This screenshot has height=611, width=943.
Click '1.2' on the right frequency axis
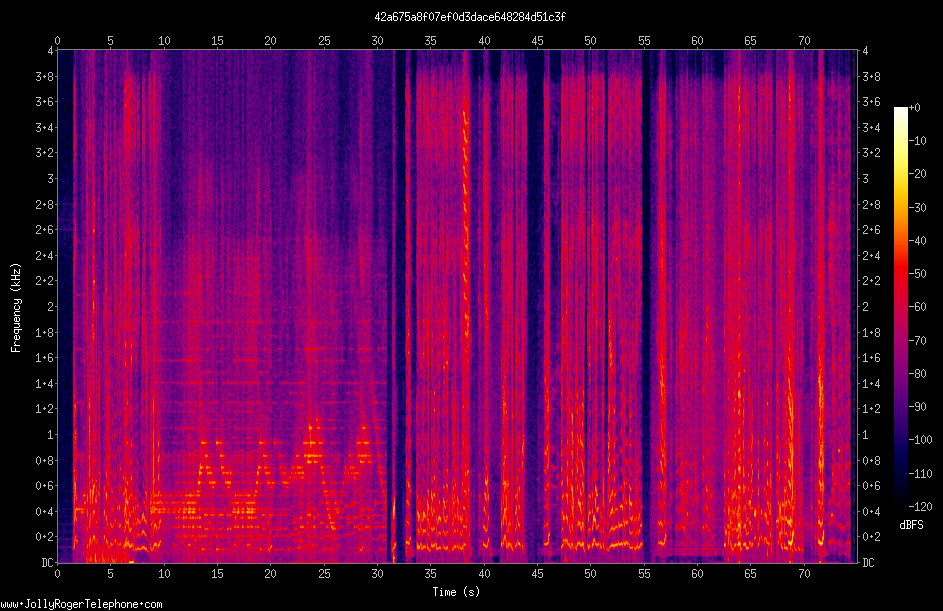pos(871,409)
